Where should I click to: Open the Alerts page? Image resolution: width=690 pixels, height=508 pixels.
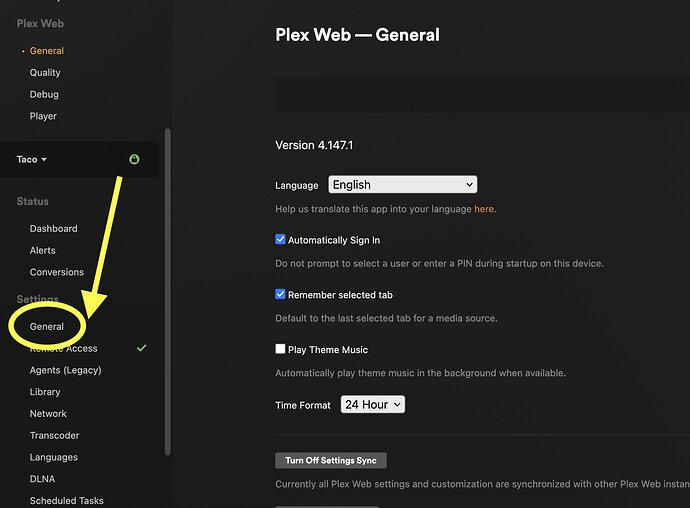[x=43, y=251]
